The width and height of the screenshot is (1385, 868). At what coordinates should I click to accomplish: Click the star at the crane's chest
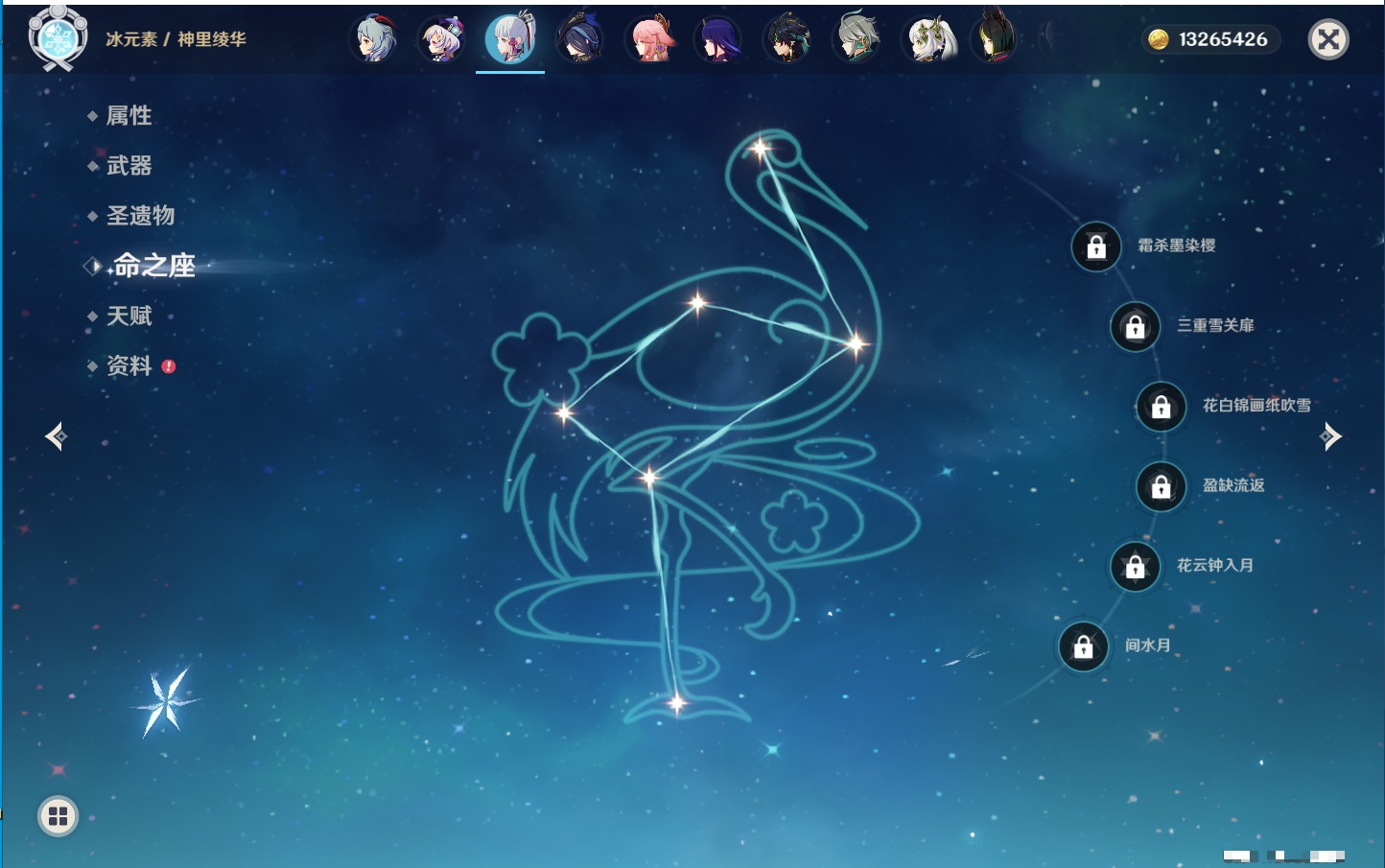tap(855, 342)
